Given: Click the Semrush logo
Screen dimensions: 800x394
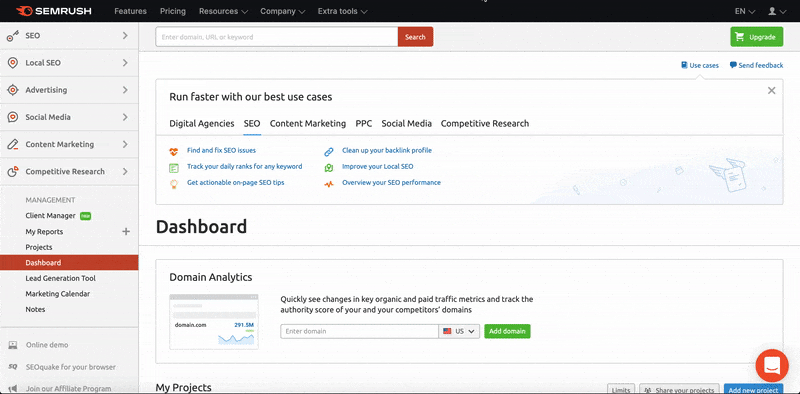Looking at the screenshot, I should [54, 11].
